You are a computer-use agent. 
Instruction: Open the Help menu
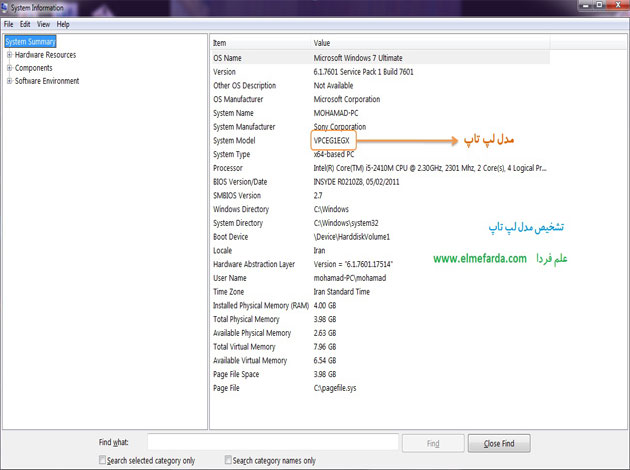(x=64, y=23)
